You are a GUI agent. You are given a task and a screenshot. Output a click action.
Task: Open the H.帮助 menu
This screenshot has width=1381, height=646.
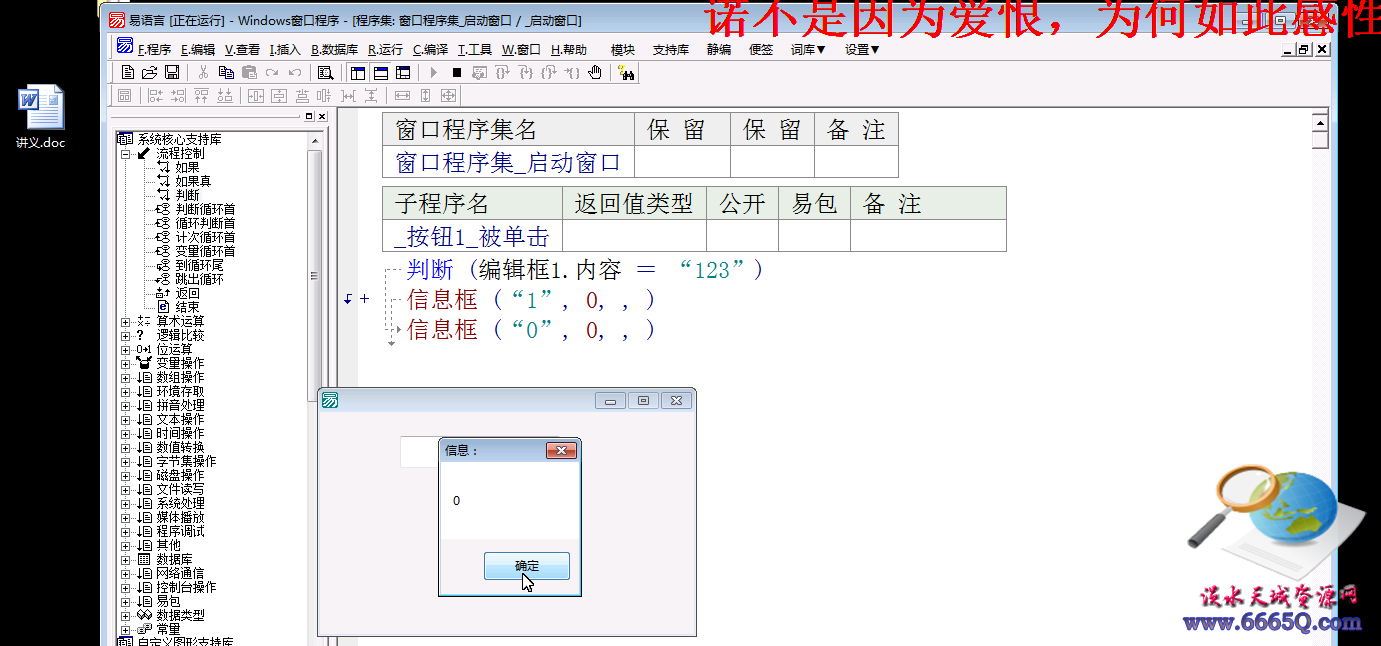pos(569,49)
